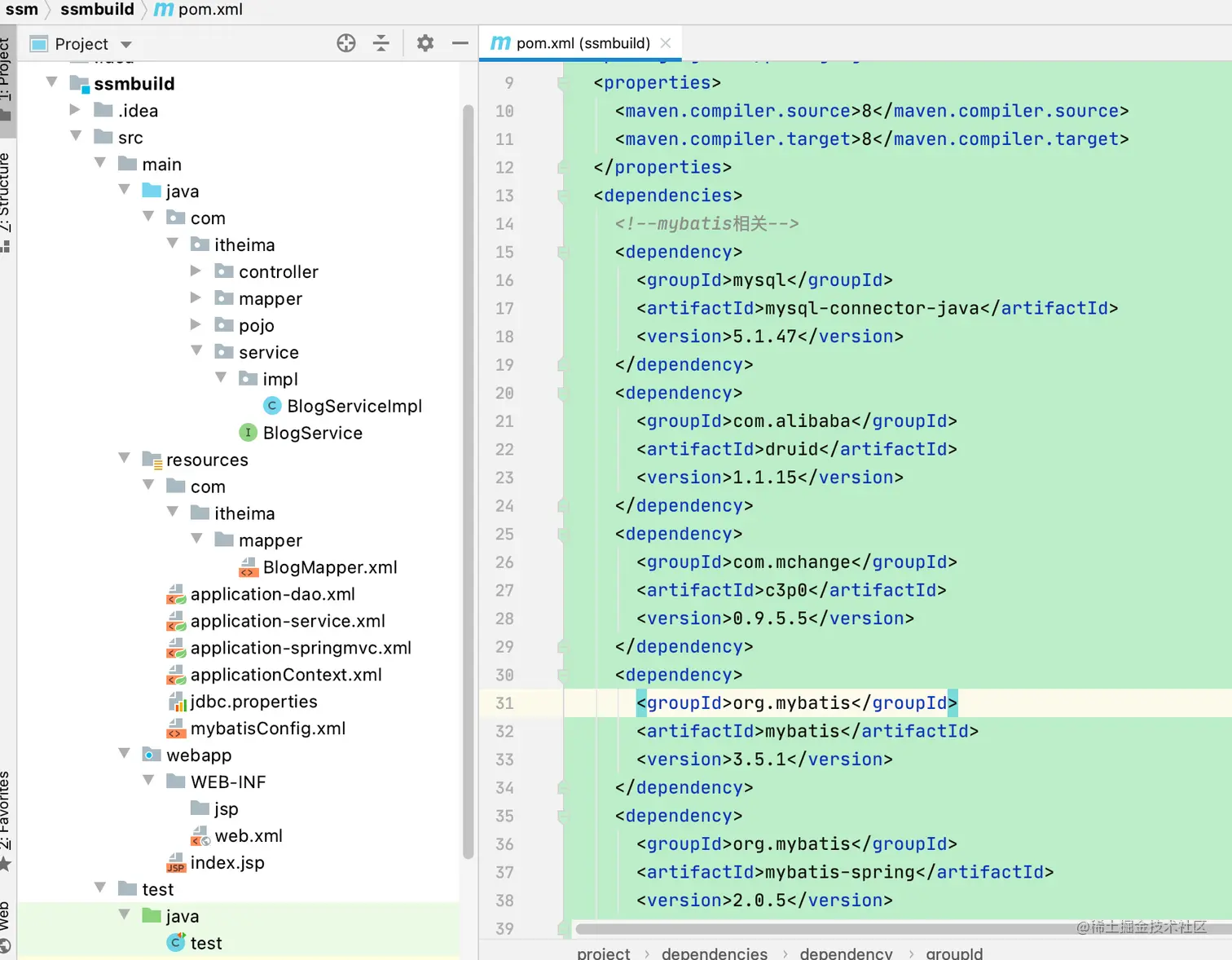Open the Structure tool window side tab
Screen dimensions: 1232x960
[7, 201]
